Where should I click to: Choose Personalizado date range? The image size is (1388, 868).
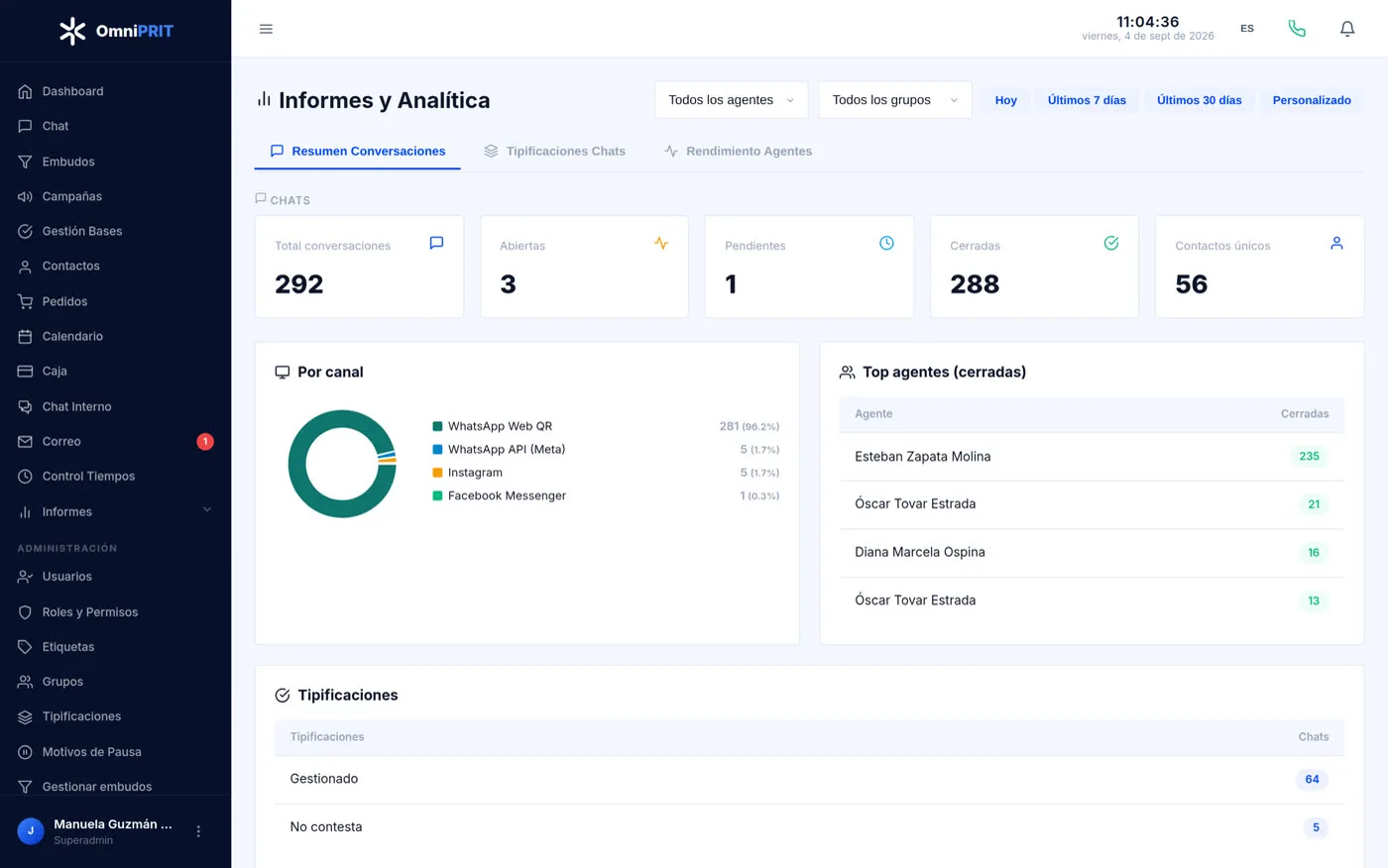coord(1312,100)
